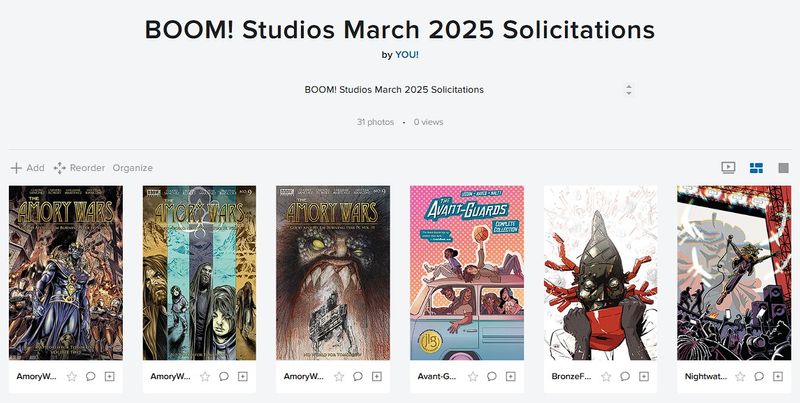The height and width of the screenshot is (403, 800).
Task: Click the album dropdown's up-down arrows
Action: (x=628, y=89)
